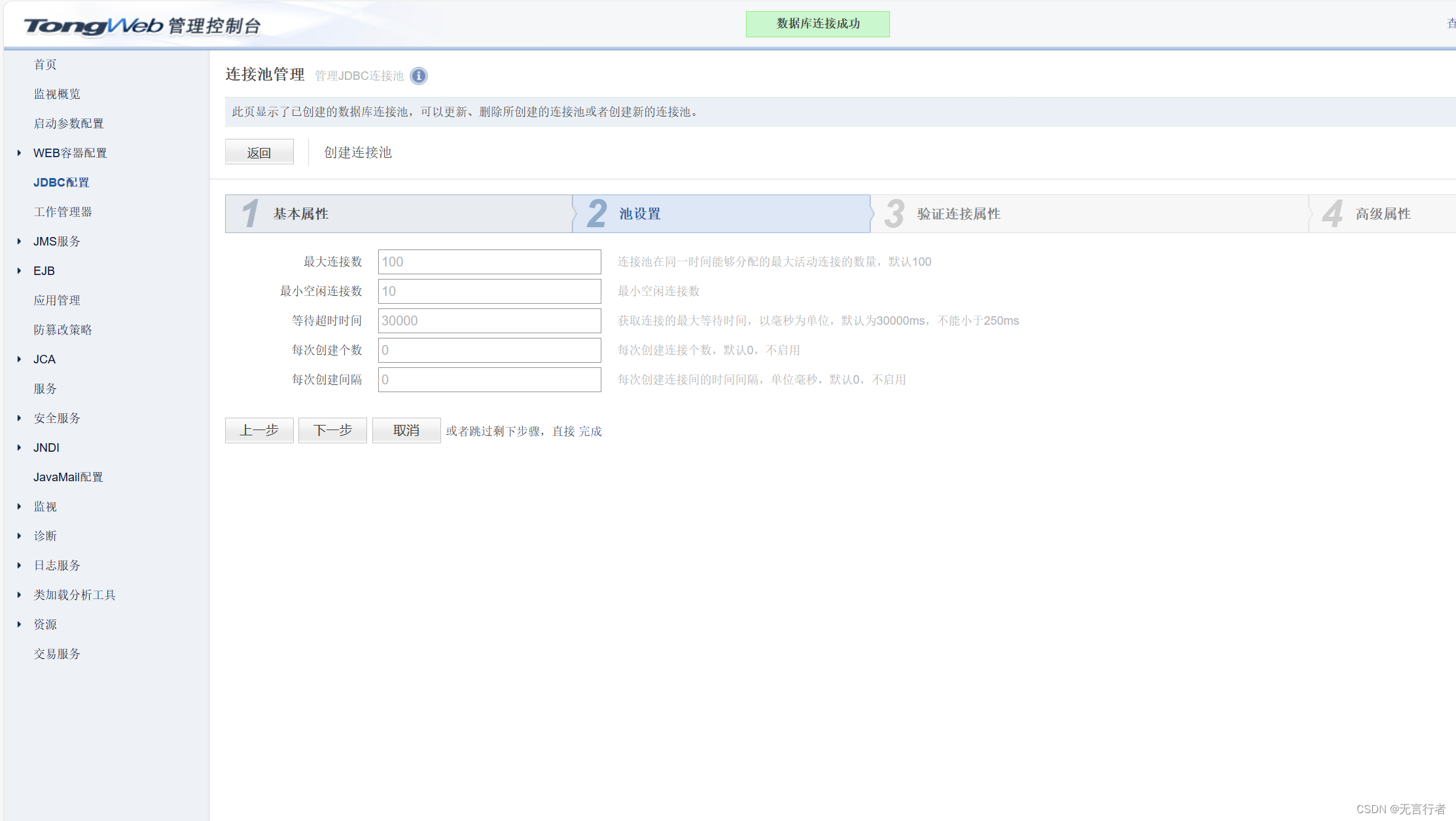Click the 完成 link to finish
The image size is (1456, 821).
click(x=590, y=431)
